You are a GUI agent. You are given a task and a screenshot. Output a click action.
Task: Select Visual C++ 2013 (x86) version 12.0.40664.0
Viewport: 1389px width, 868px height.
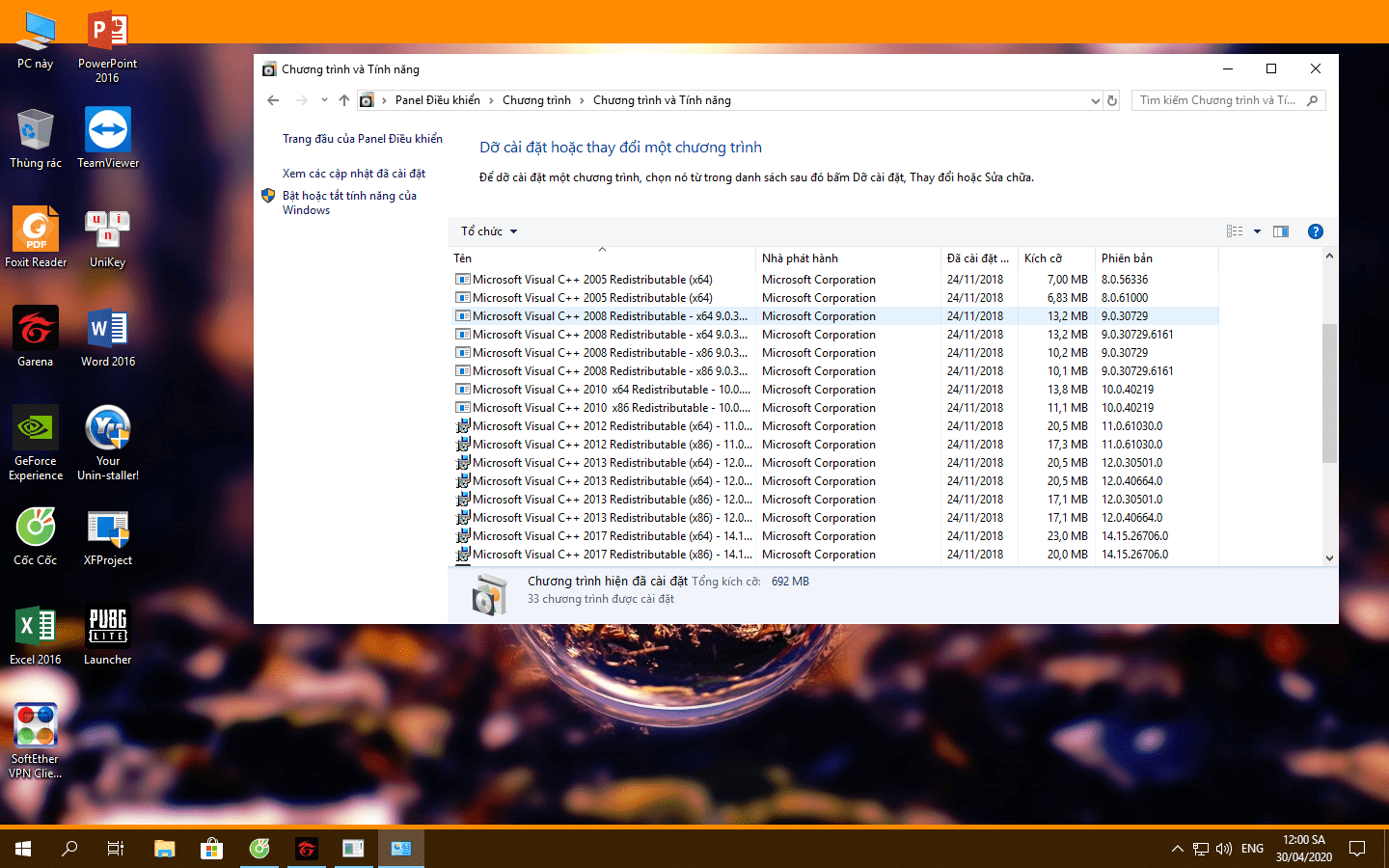835,518
